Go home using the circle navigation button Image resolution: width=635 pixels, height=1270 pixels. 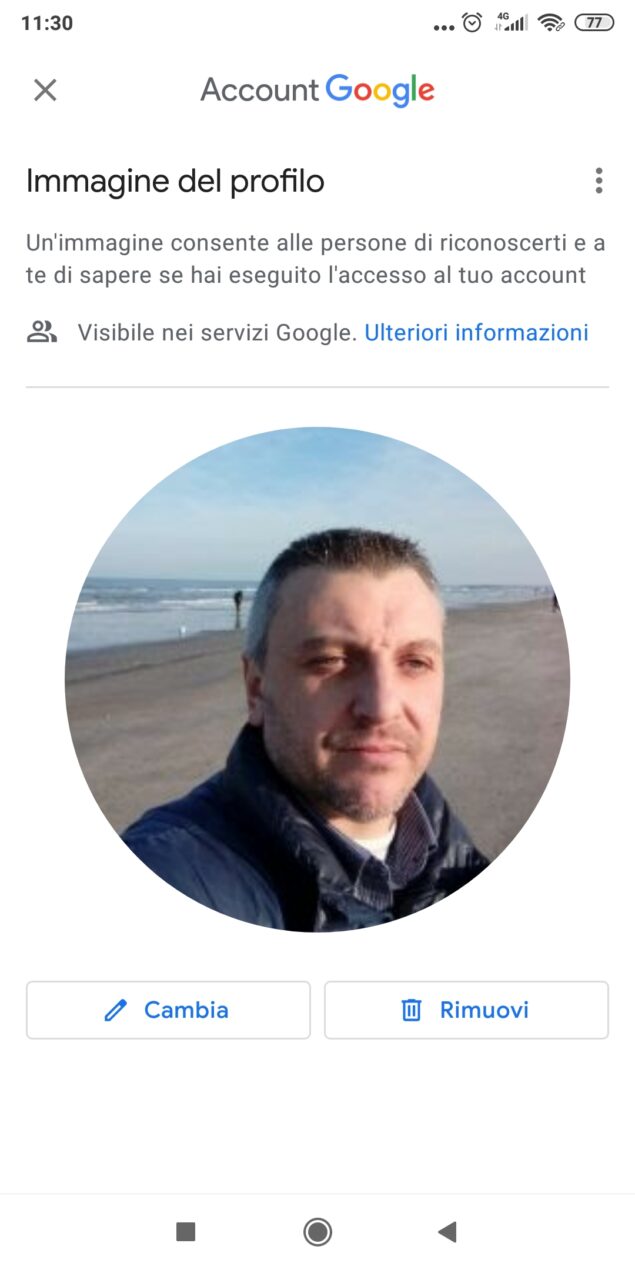point(317,1232)
